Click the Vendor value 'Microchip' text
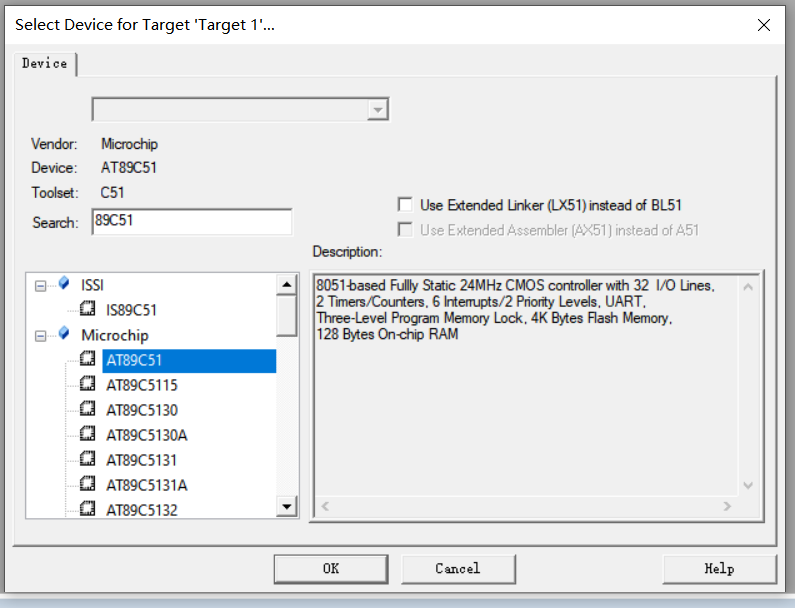 pos(129,144)
